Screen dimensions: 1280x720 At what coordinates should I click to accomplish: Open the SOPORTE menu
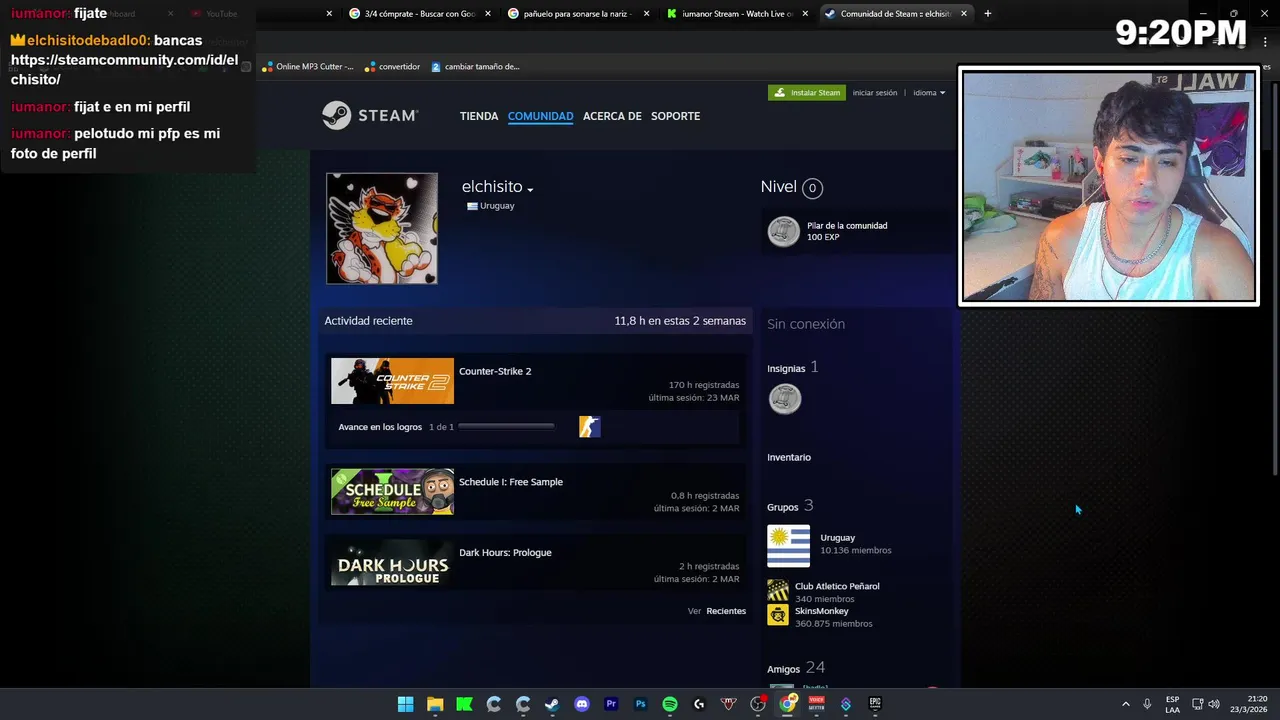pyautogui.click(x=675, y=116)
